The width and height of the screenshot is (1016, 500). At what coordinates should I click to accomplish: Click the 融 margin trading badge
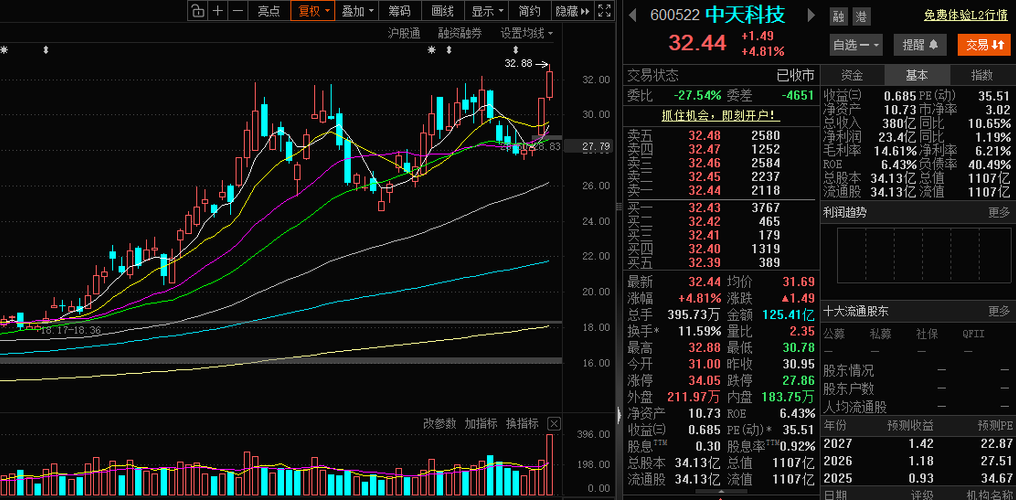tap(838, 17)
